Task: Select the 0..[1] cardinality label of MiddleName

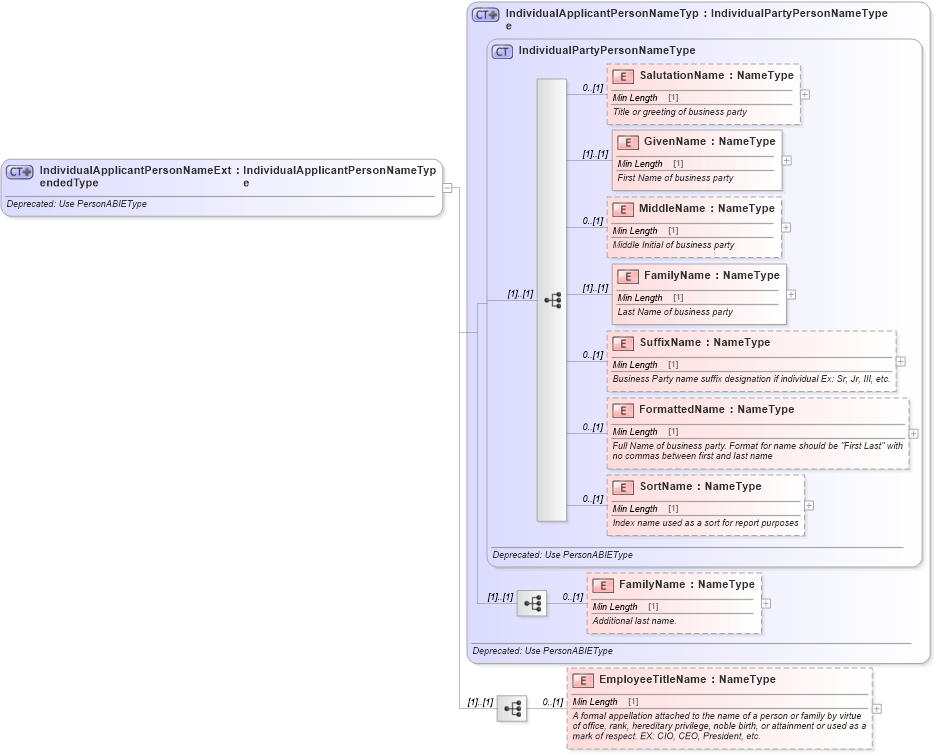Action: (592, 220)
